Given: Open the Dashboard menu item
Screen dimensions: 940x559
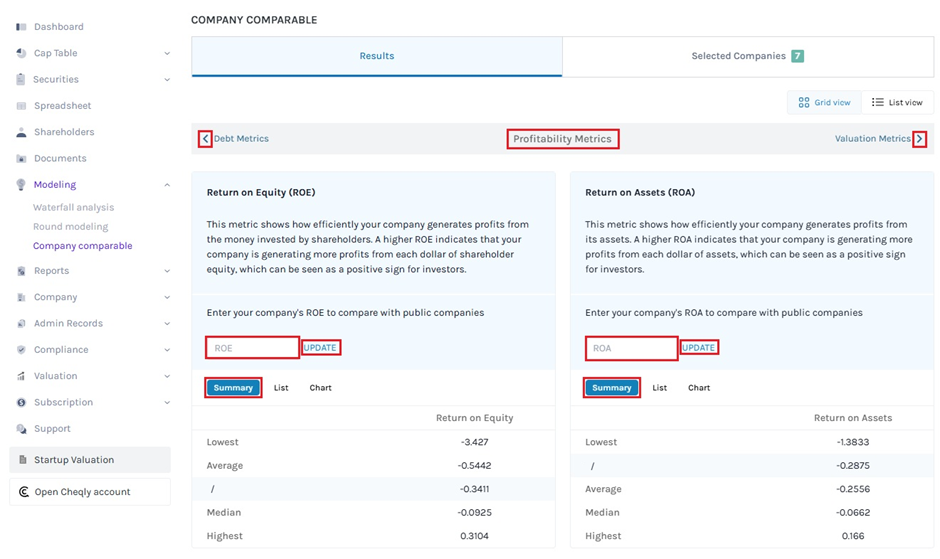Looking at the screenshot, I should click(59, 26).
